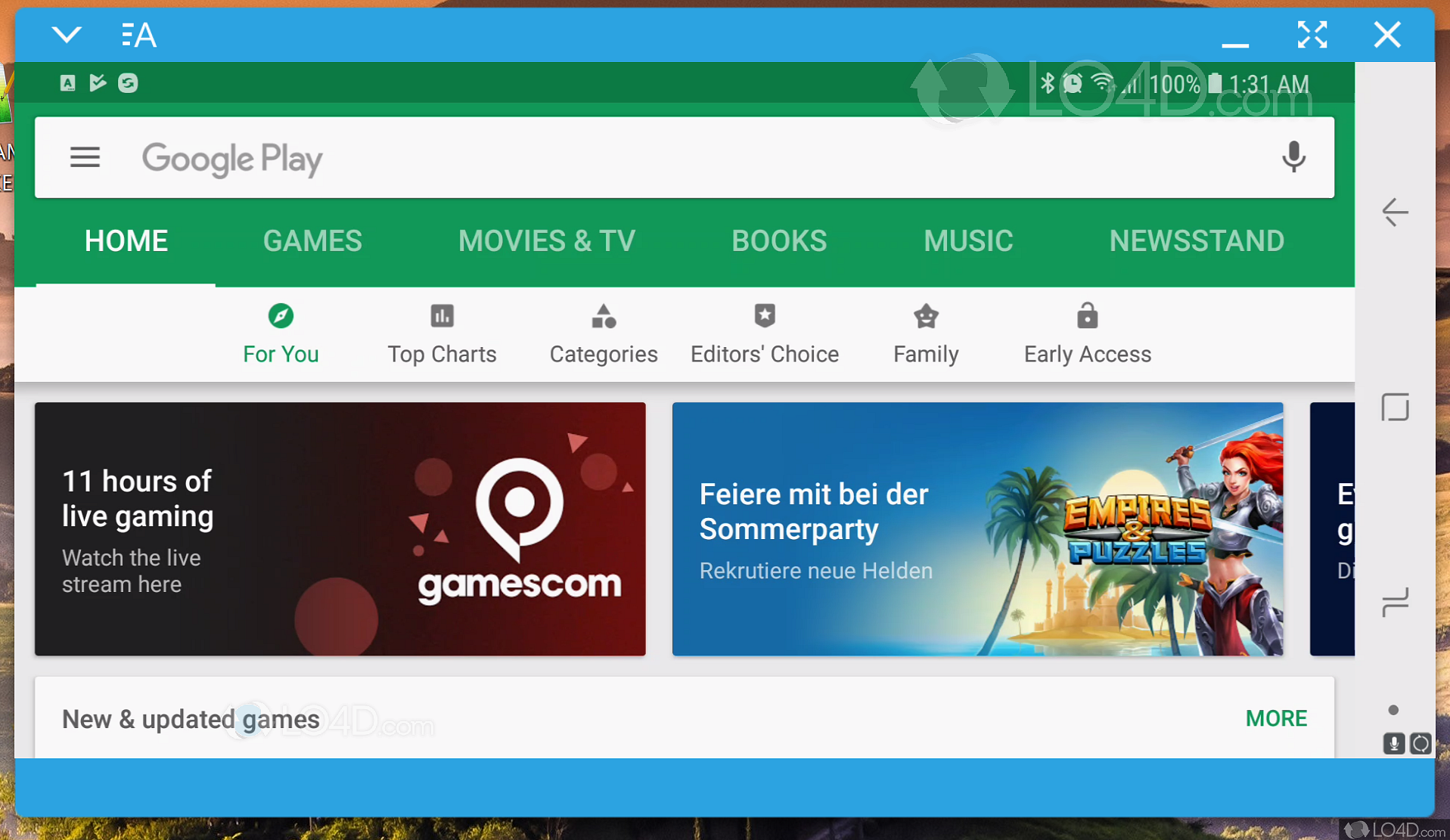Click the 100% battery percentage text
The width and height of the screenshot is (1450, 840).
click(1175, 84)
